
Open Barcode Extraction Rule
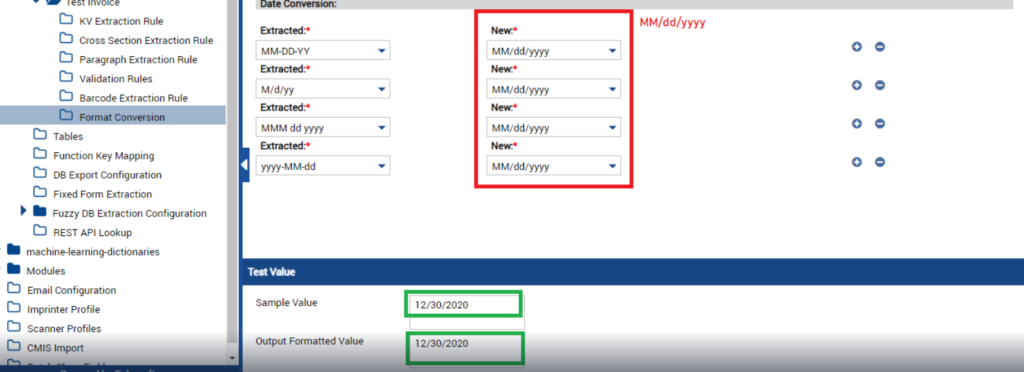[133, 98]
